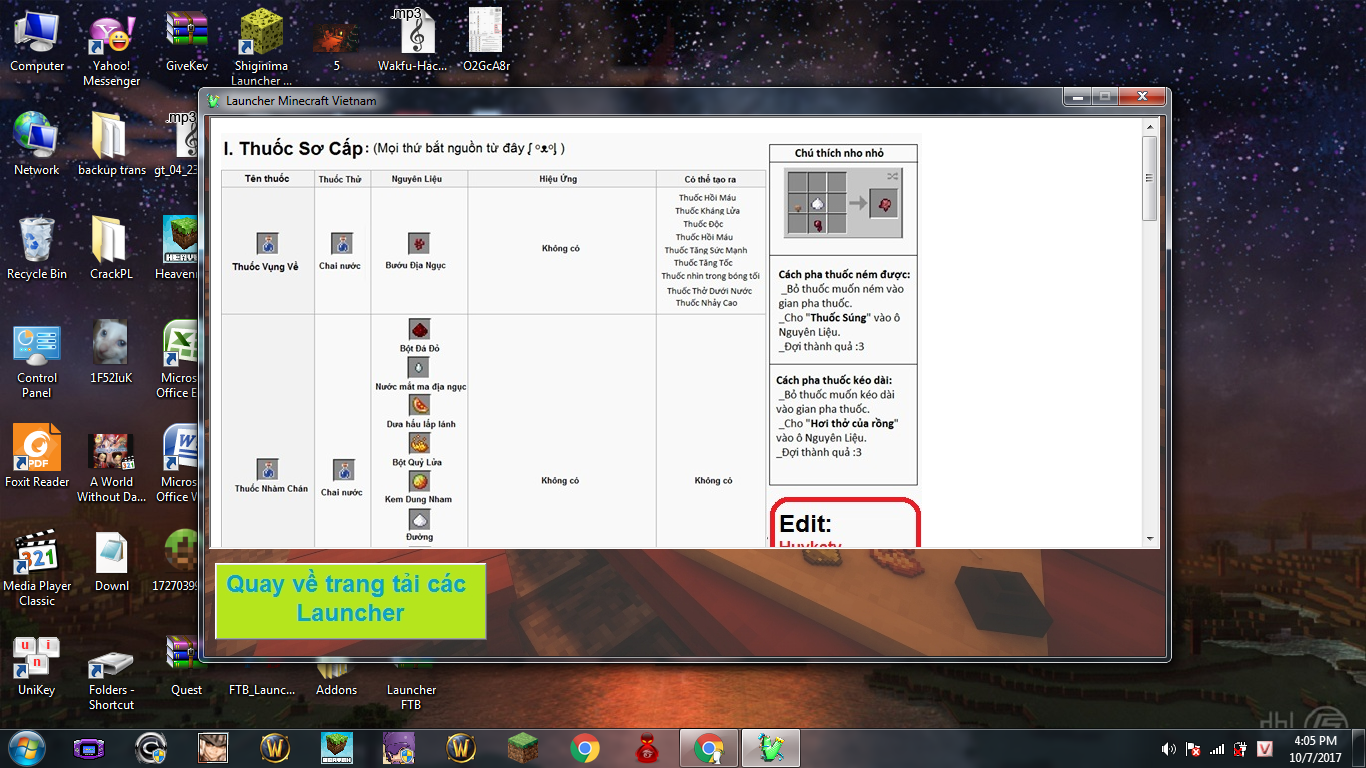
Task: Click the I. Thuốc Sơ Cấp heading
Action: coord(294,149)
